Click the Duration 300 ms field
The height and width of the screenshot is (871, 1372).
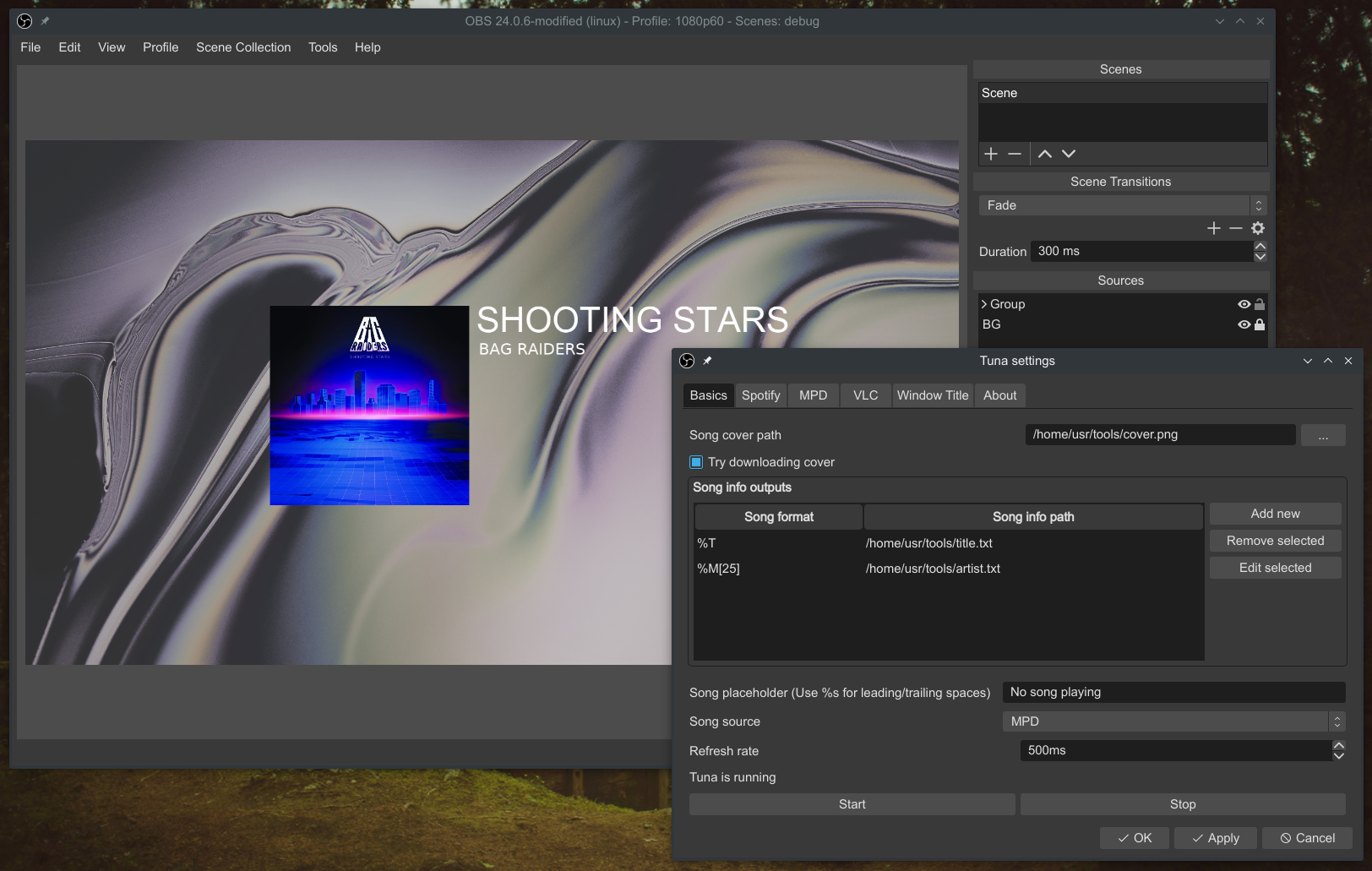pyautogui.click(x=1142, y=251)
